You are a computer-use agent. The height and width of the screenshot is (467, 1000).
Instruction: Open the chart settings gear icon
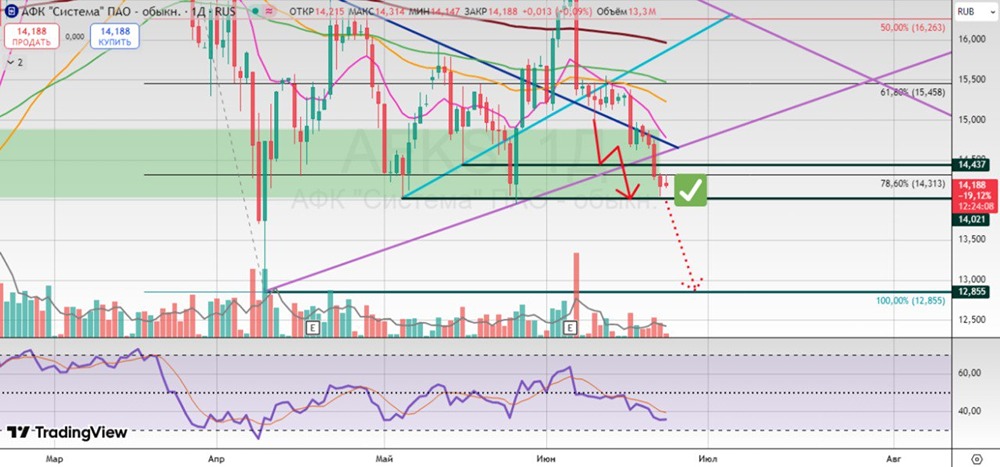click(x=976, y=459)
